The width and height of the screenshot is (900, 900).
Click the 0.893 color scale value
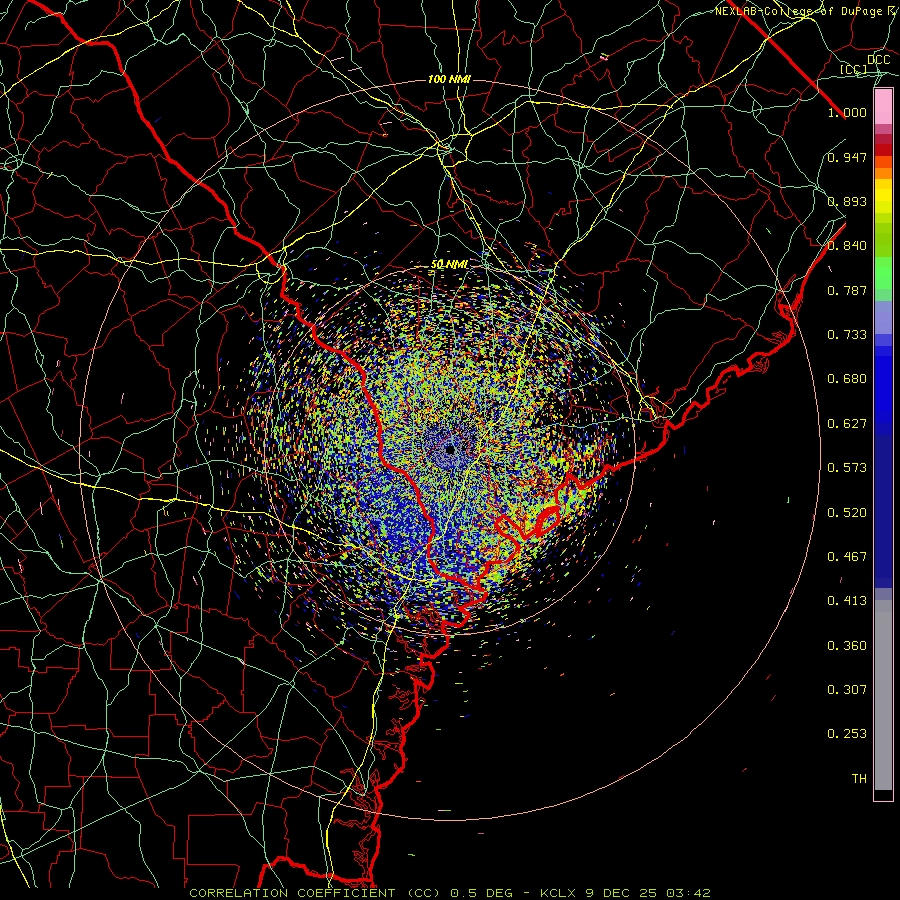point(847,201)
